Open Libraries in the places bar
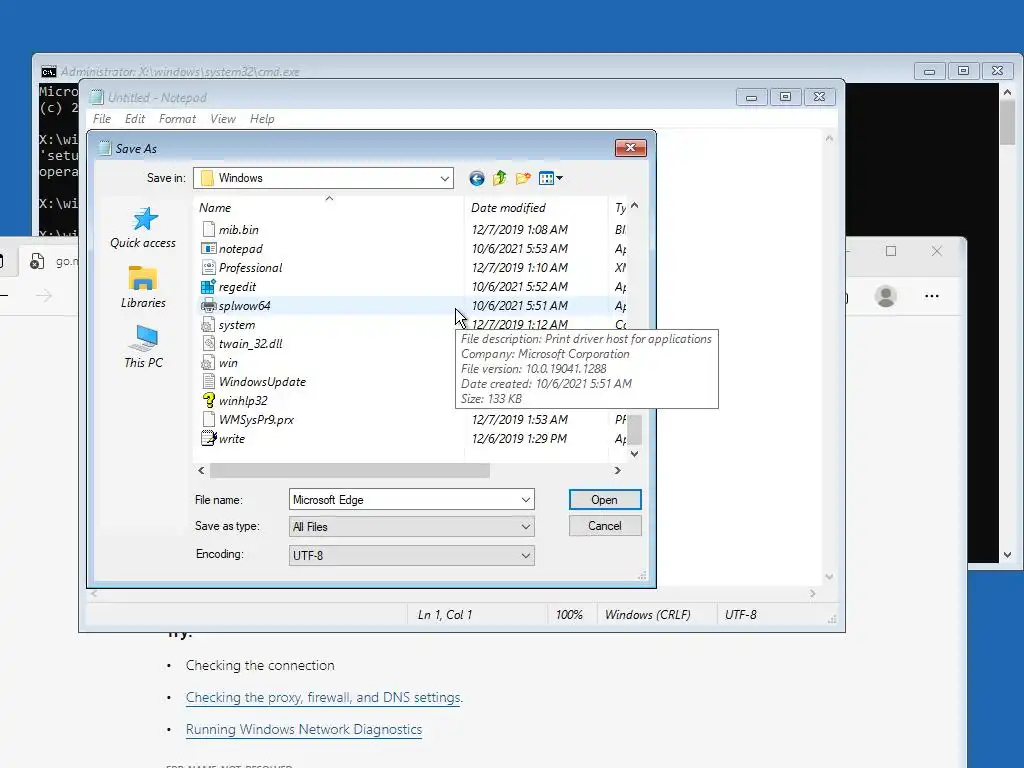1024x768 pixels. (x=143, y=287)
